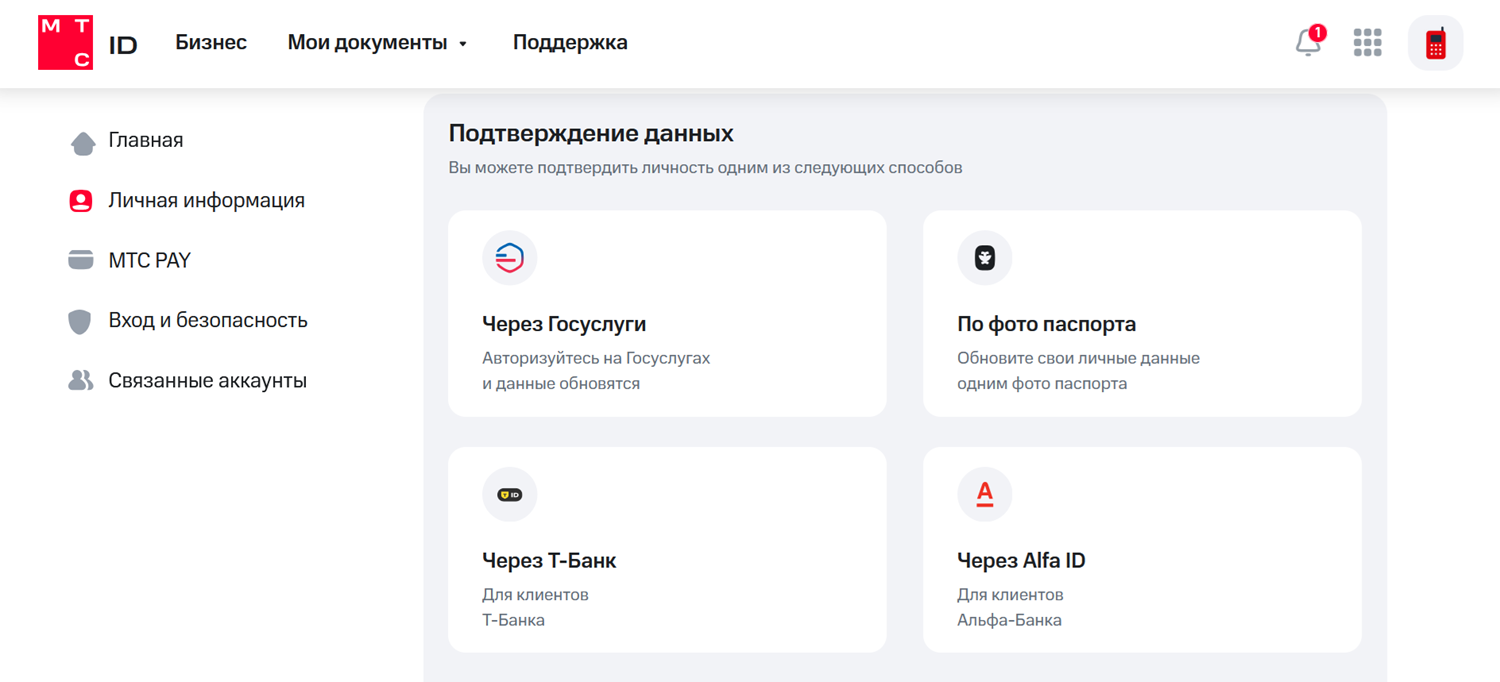Click the text Вы можете подтвердить личность

580,168
